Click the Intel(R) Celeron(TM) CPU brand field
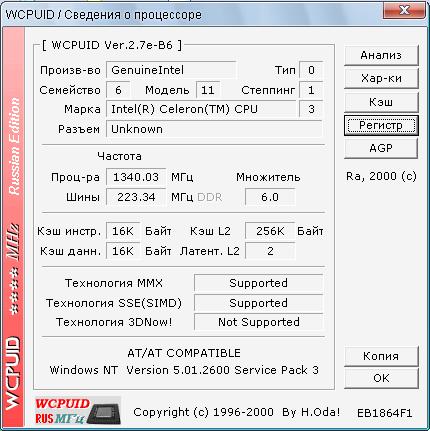 pos(201,109)
